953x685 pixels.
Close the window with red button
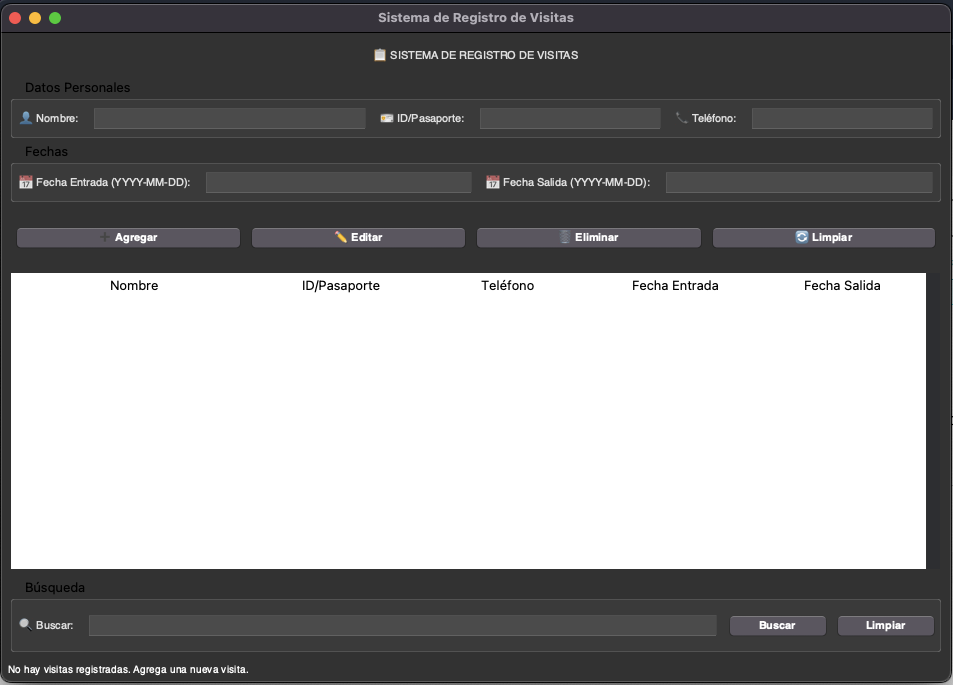click(x=15, y=18)
